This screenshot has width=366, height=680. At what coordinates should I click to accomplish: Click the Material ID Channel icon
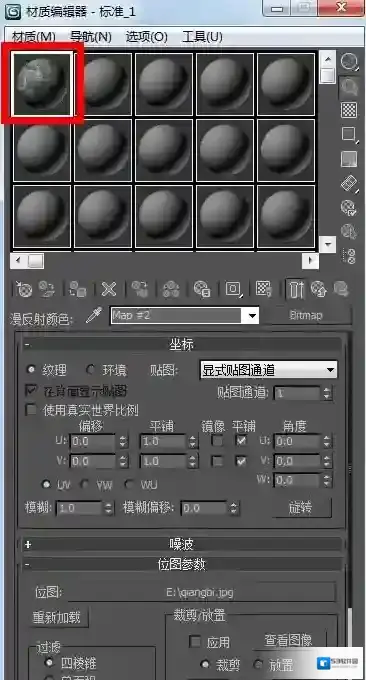[233, 289]
